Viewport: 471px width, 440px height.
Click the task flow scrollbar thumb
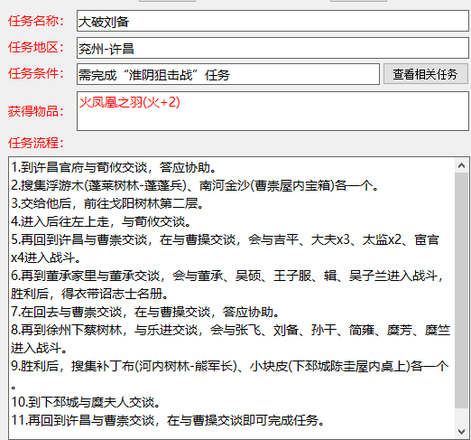coord(461,290)
